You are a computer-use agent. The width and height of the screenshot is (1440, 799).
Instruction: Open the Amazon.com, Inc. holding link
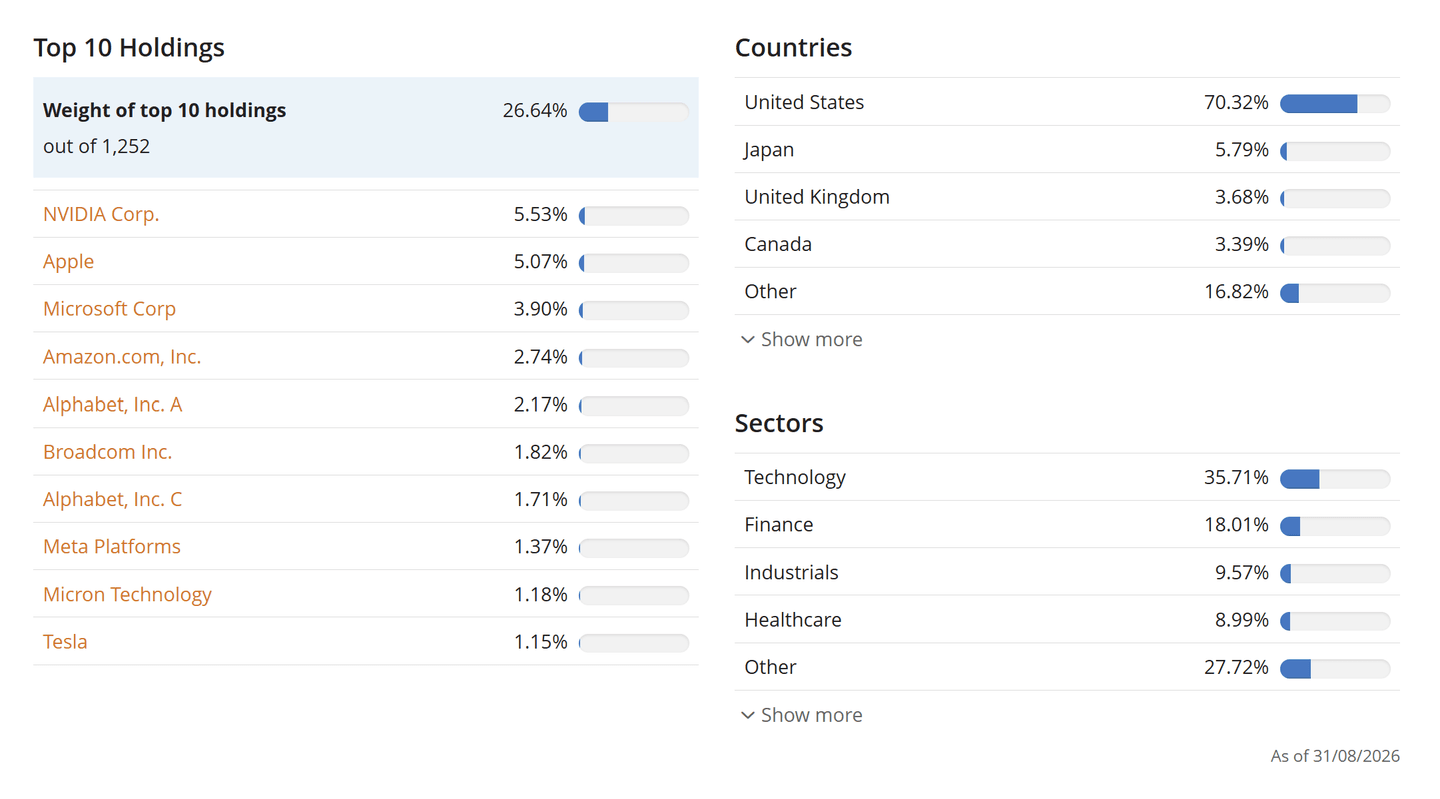click(122, 356)
